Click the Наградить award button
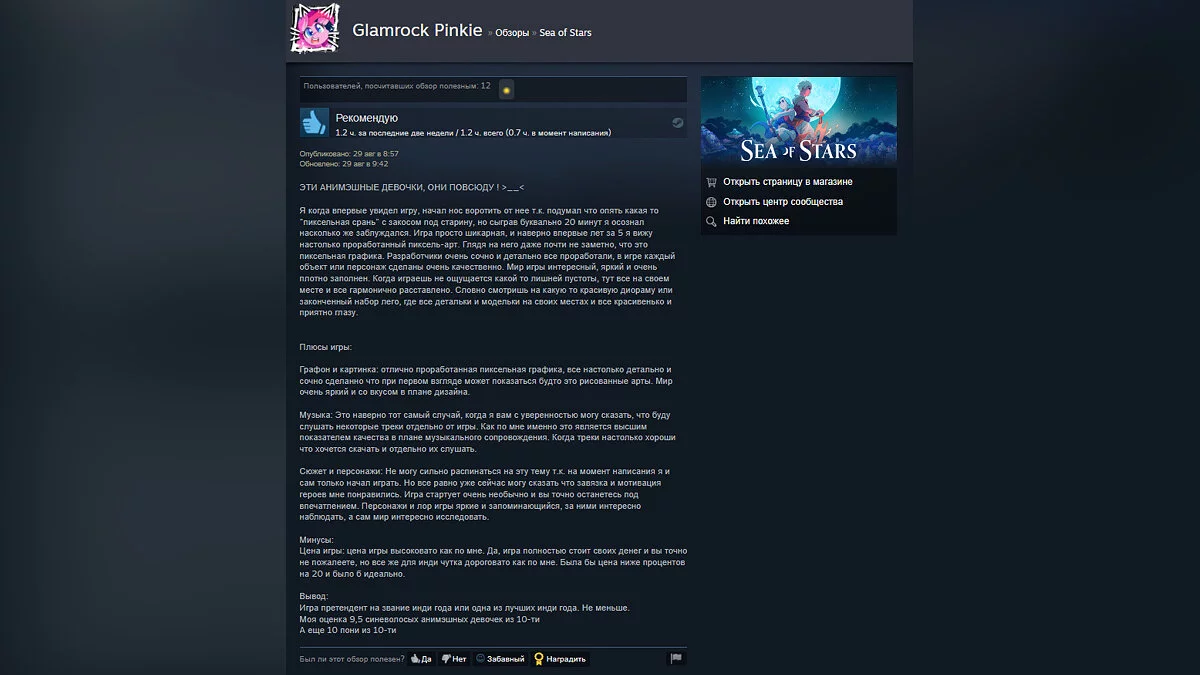The width and height of the screenshot is (1200, 675). point(561,659)
